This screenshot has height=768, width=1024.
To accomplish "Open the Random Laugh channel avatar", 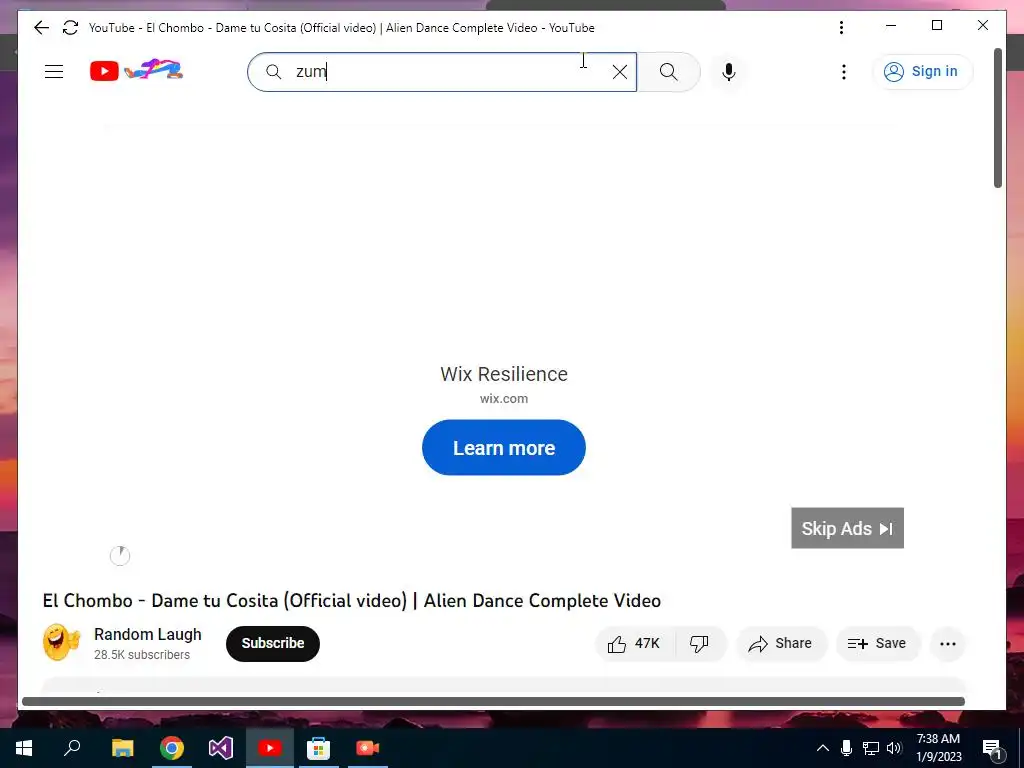I will click(61, 643).
